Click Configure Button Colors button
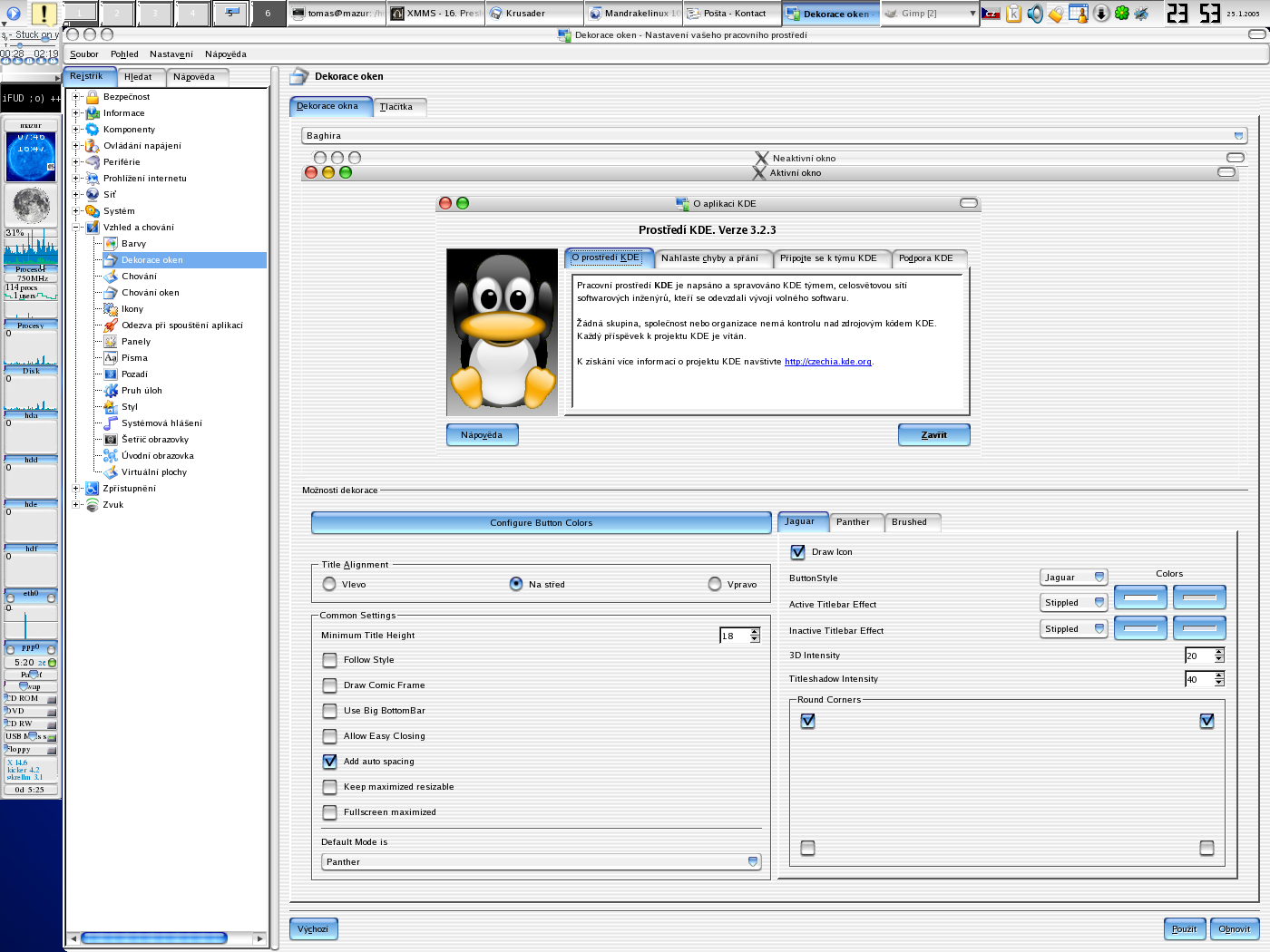Image resolution: width=1270 pixels, height=952 pixels. point(542,523)
